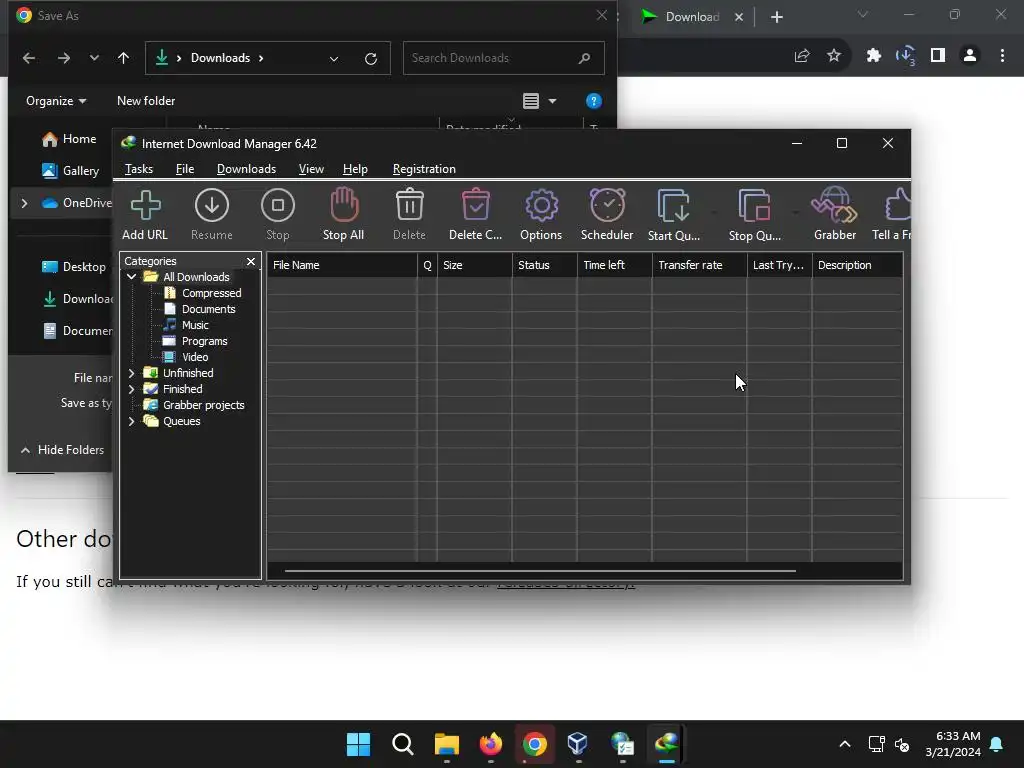Open recent locations dropdown in Save As

coord(95,58)
